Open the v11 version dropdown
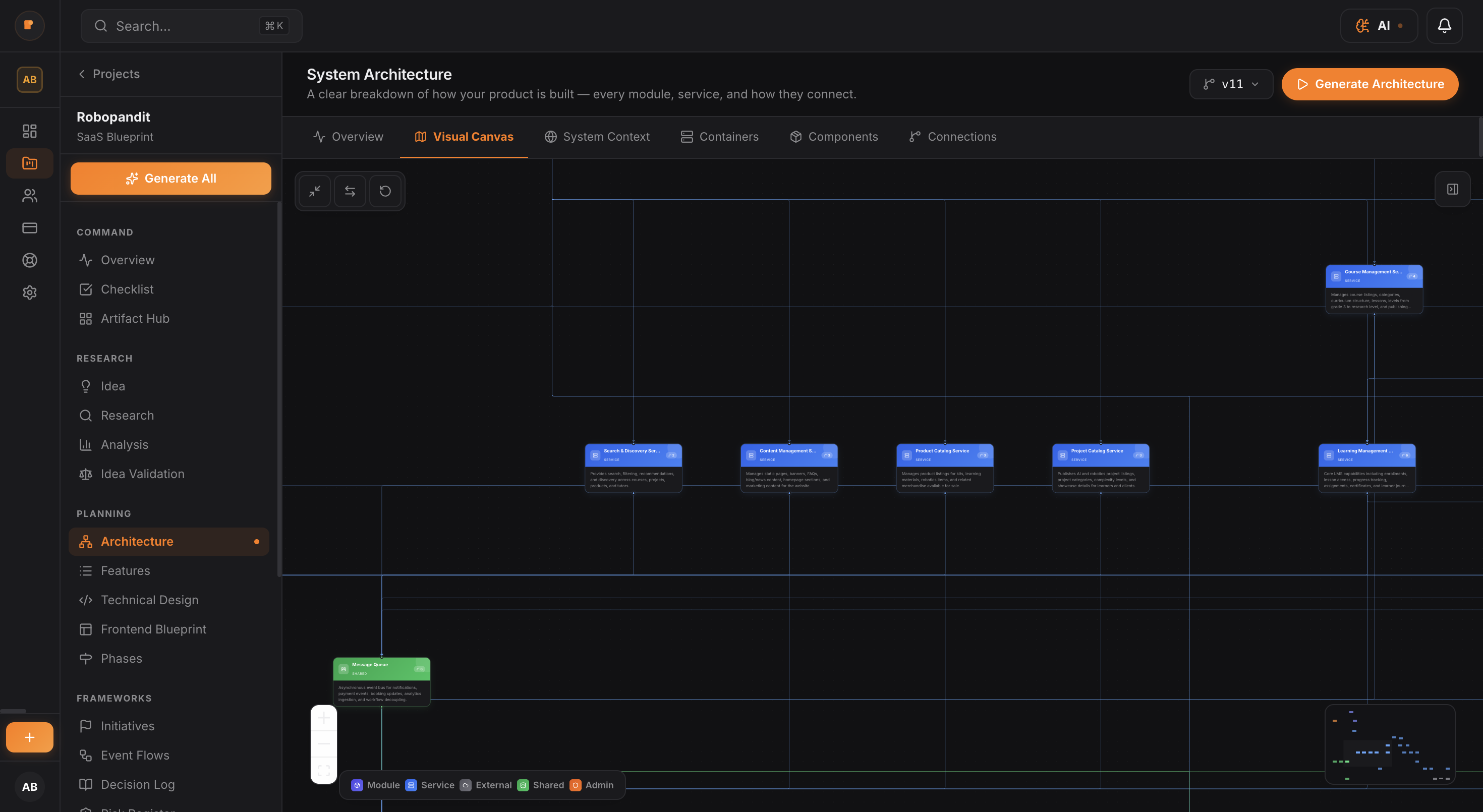 (1231, 84)
